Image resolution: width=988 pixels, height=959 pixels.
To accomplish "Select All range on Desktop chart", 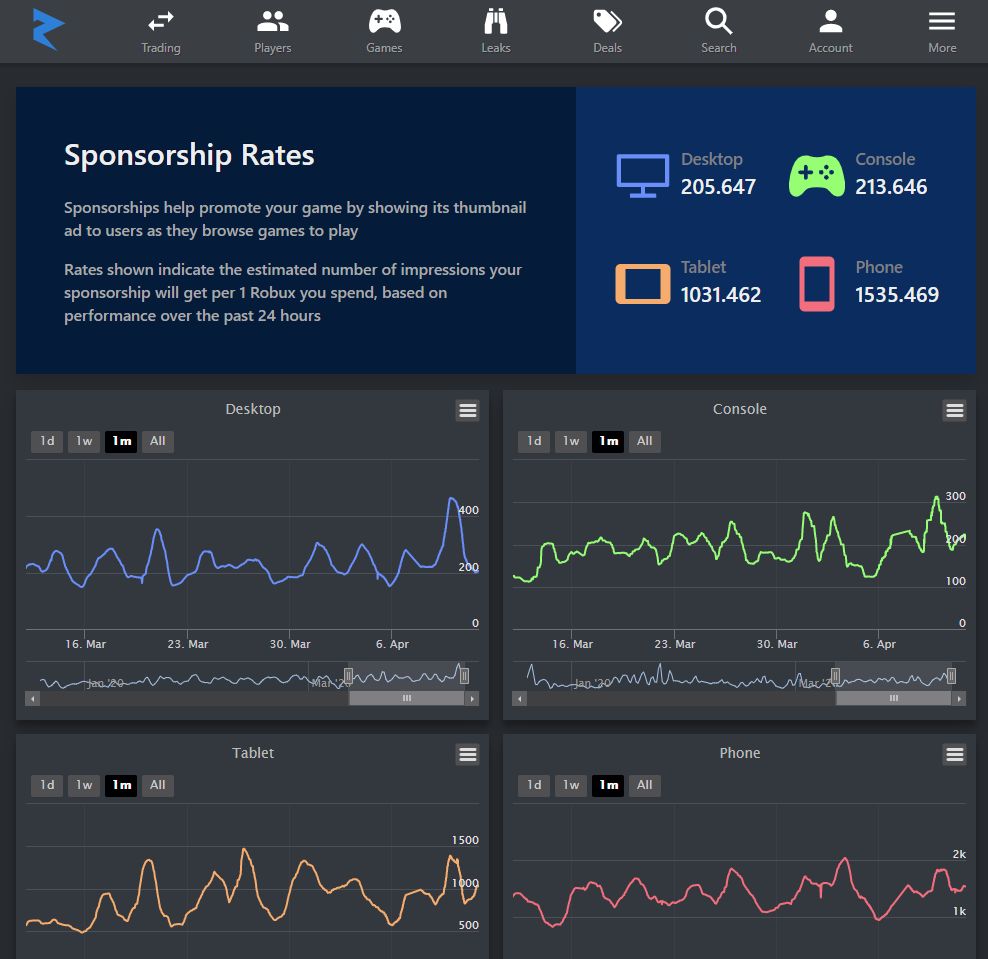I will coord(158,441).
